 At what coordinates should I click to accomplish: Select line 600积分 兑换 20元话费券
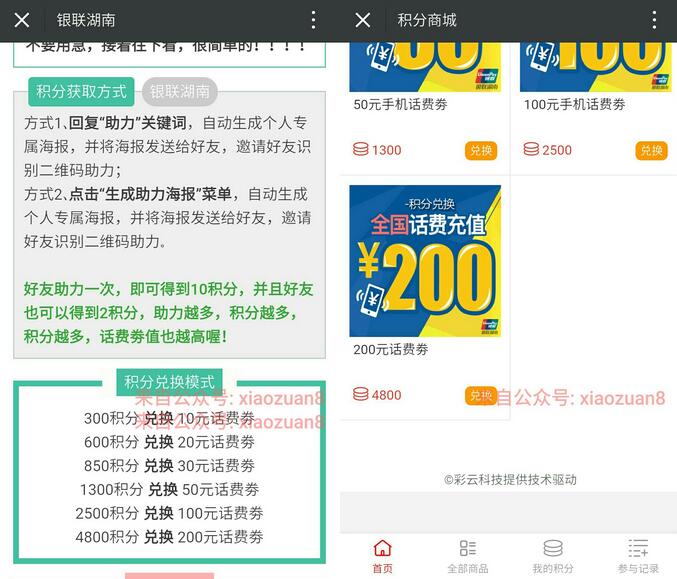coord(169,442)
